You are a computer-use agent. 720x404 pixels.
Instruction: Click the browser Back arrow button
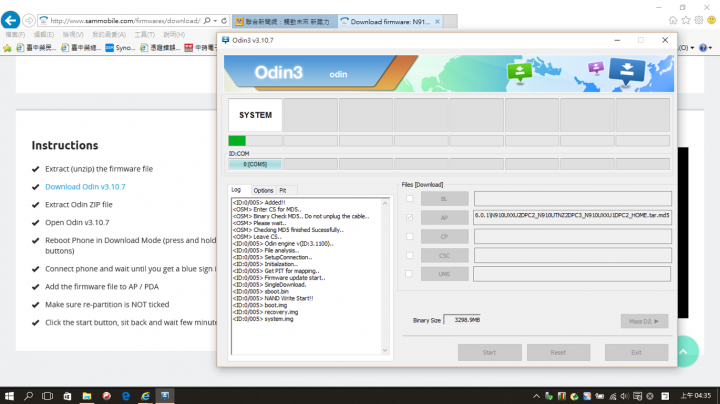coord(11,20)
